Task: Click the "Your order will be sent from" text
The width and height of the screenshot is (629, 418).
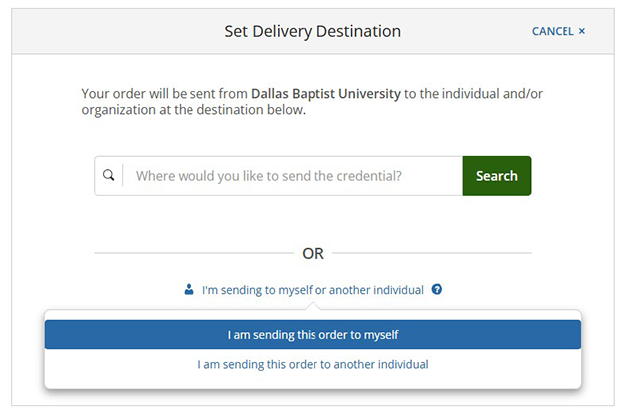Action: pyautogui.click(x=164, y=93)
